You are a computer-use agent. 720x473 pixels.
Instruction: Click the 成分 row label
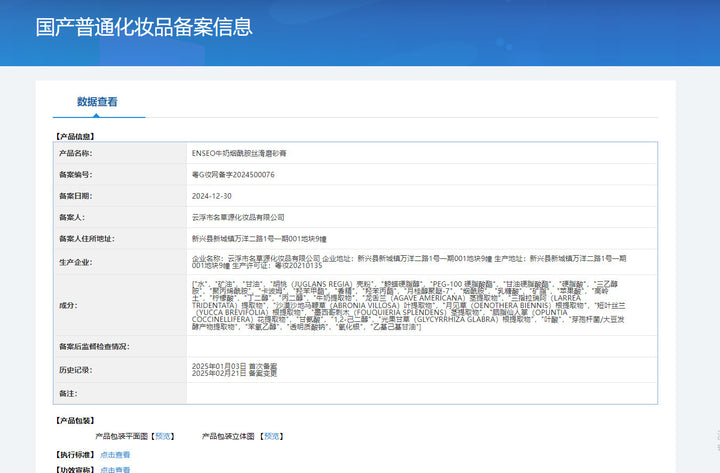68,305
